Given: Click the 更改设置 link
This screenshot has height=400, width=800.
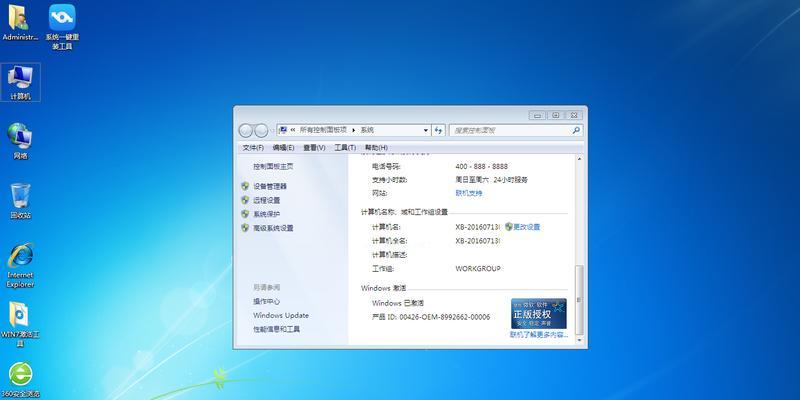Looking at the screenshot, I should click(526, 227).
